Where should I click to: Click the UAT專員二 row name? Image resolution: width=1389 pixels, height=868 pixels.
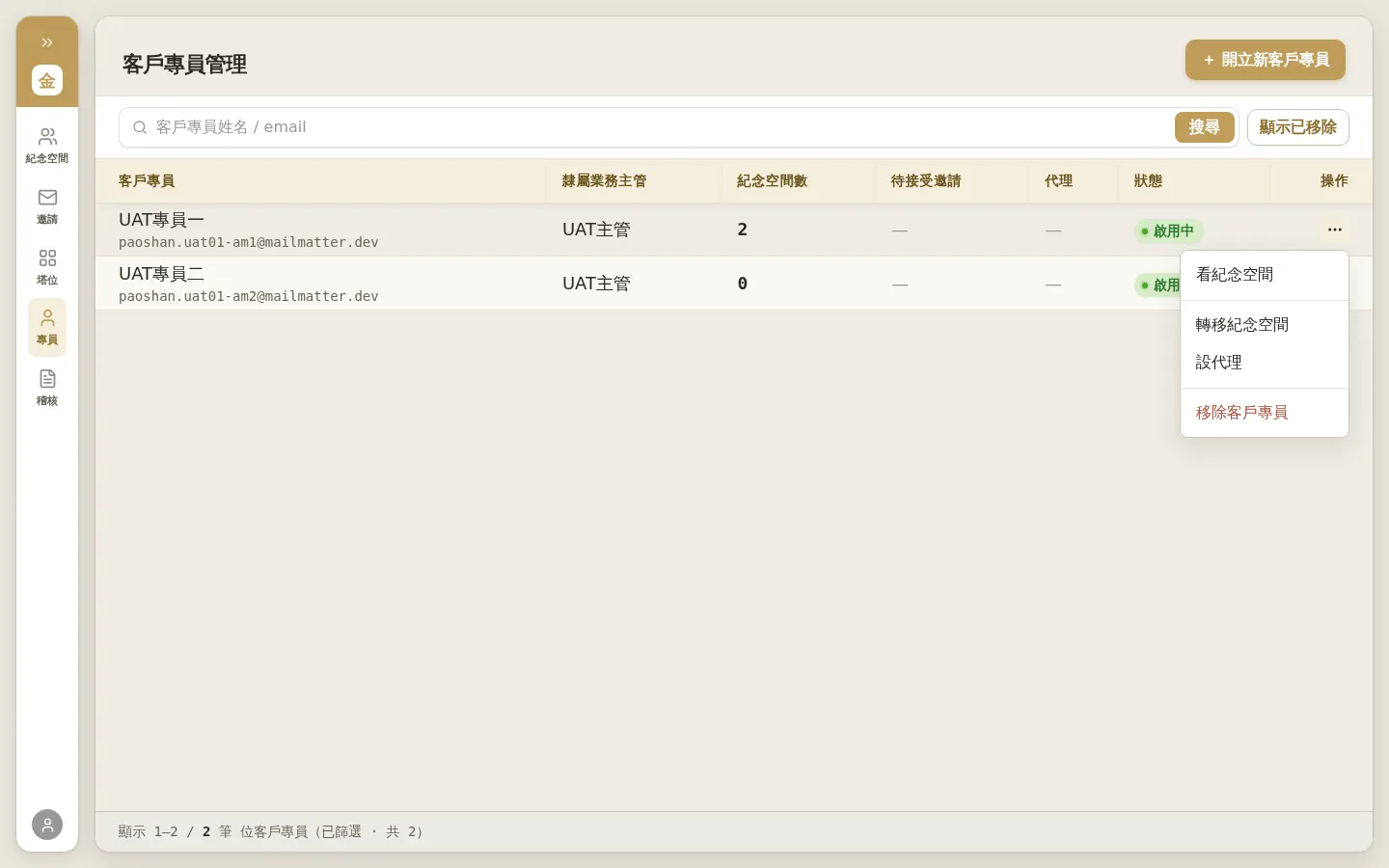click(161, 274)
